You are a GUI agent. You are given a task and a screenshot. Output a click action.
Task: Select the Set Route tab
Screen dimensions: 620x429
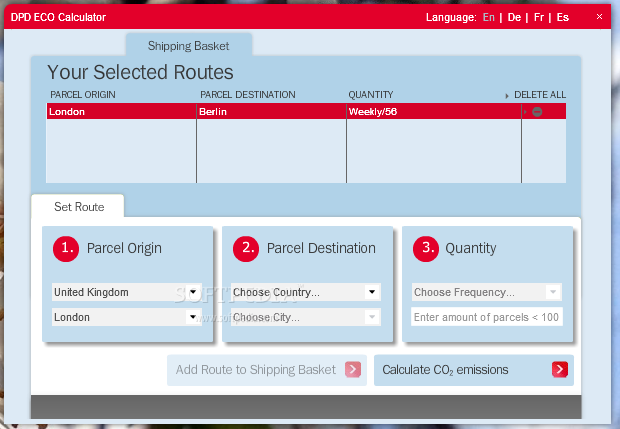pos(79,207)
